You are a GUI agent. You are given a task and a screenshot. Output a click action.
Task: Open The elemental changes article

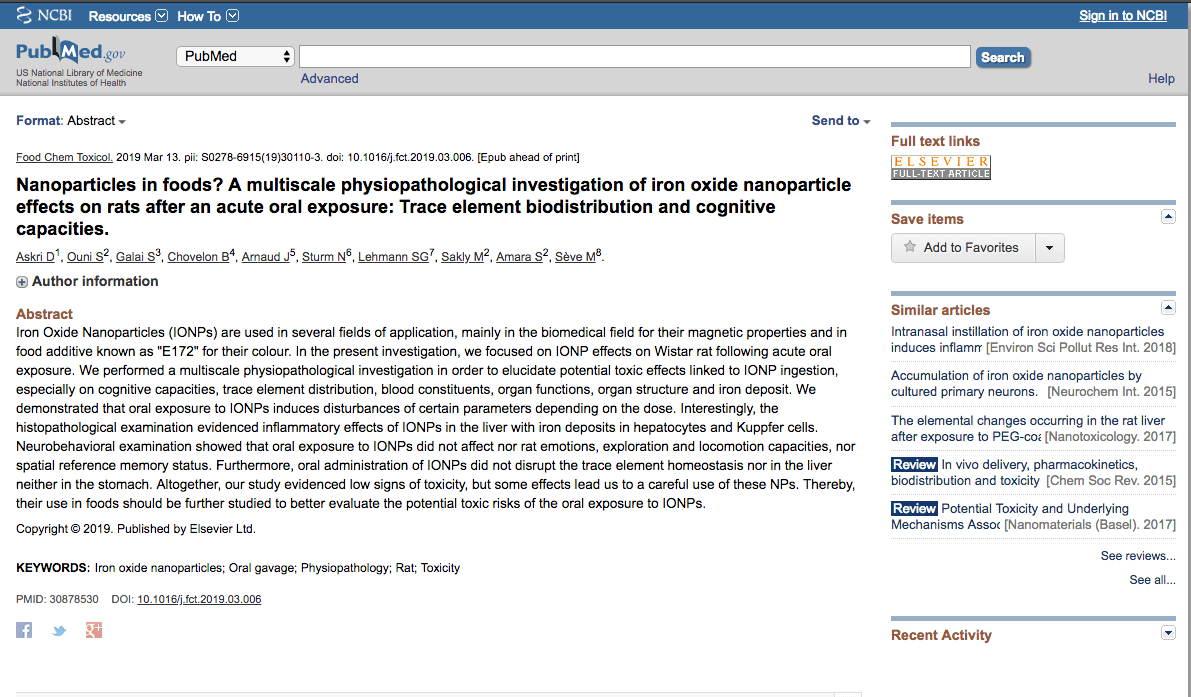1028,427
